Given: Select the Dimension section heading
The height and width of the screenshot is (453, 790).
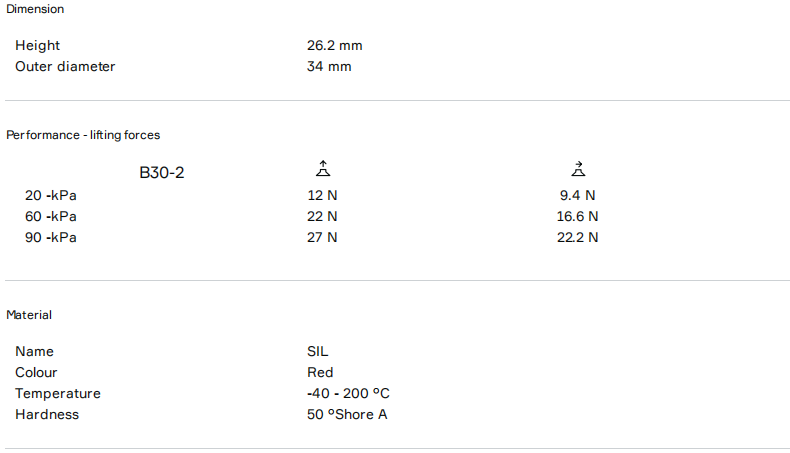Looking at the screenshot, I should [35, 9].
